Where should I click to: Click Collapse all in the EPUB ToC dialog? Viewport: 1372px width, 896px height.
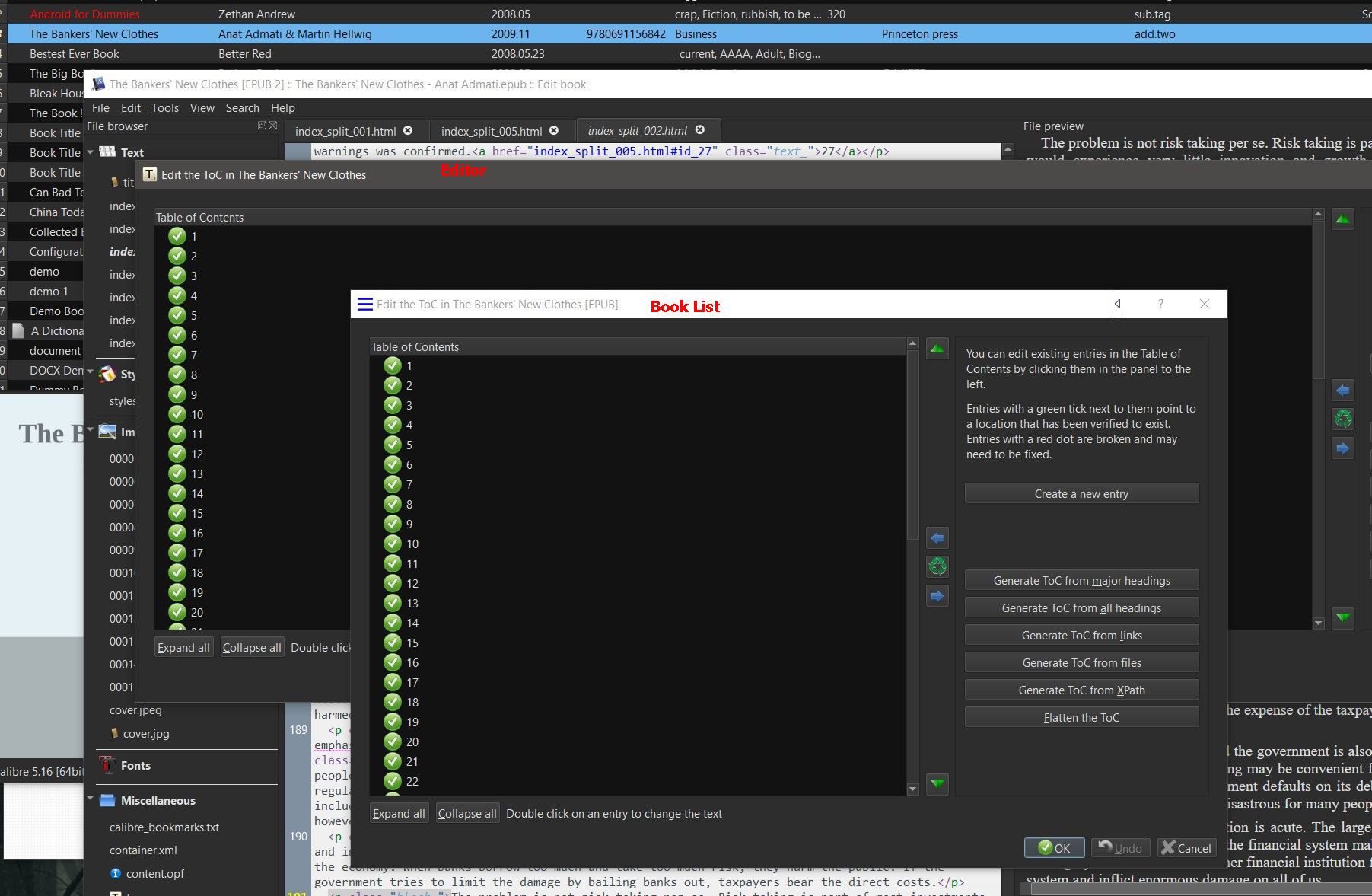[x=467, y=814]
